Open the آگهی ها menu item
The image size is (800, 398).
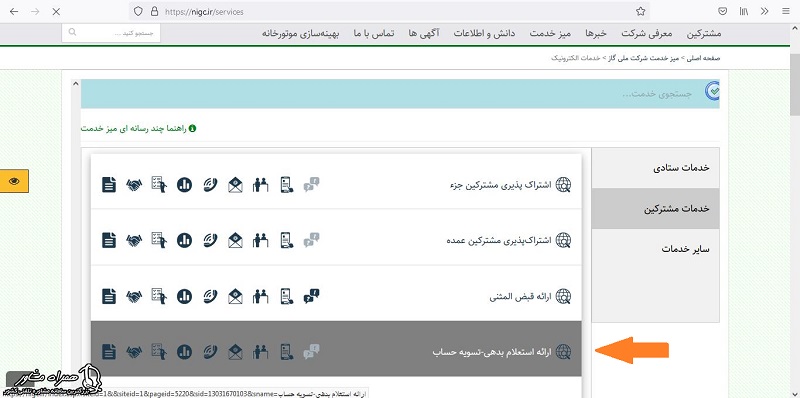point(423,34)
